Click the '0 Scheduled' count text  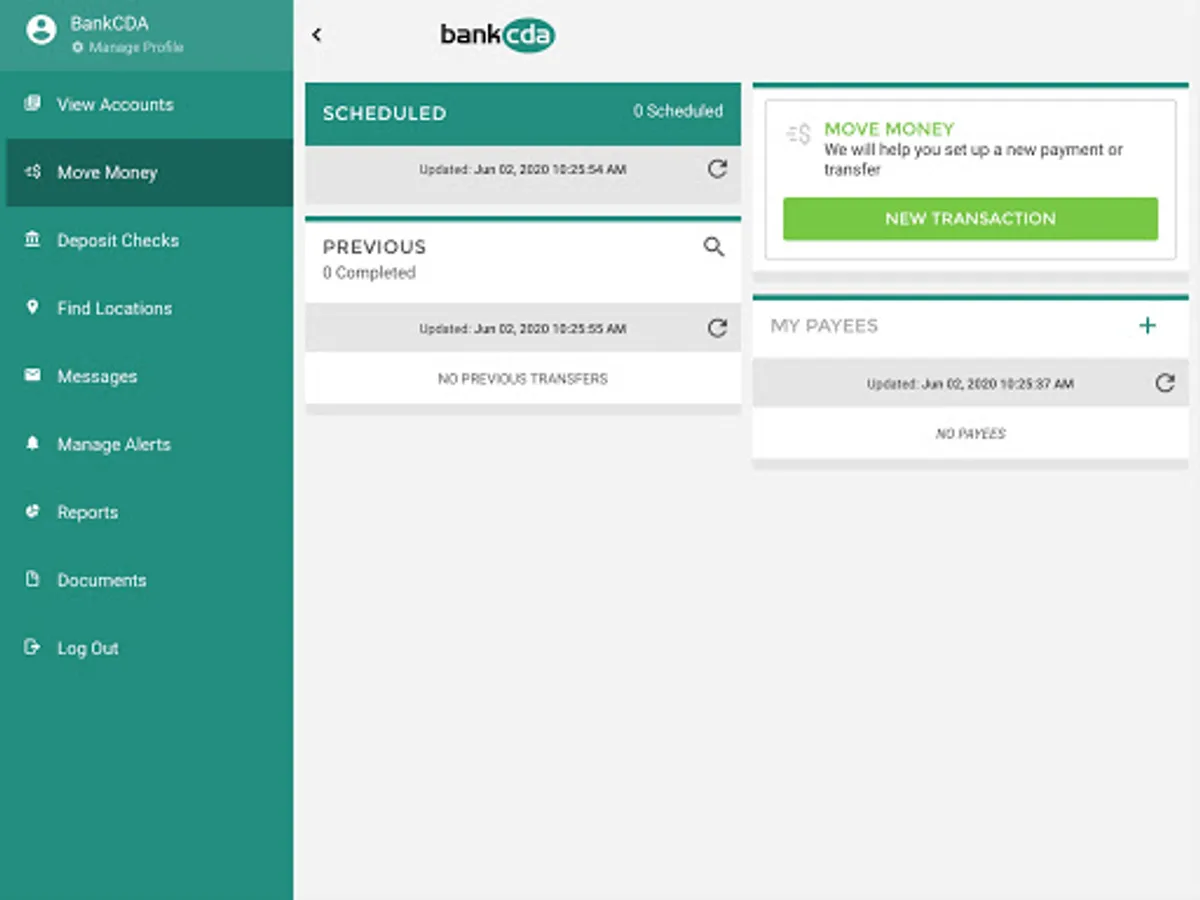[x=678, y=112]
